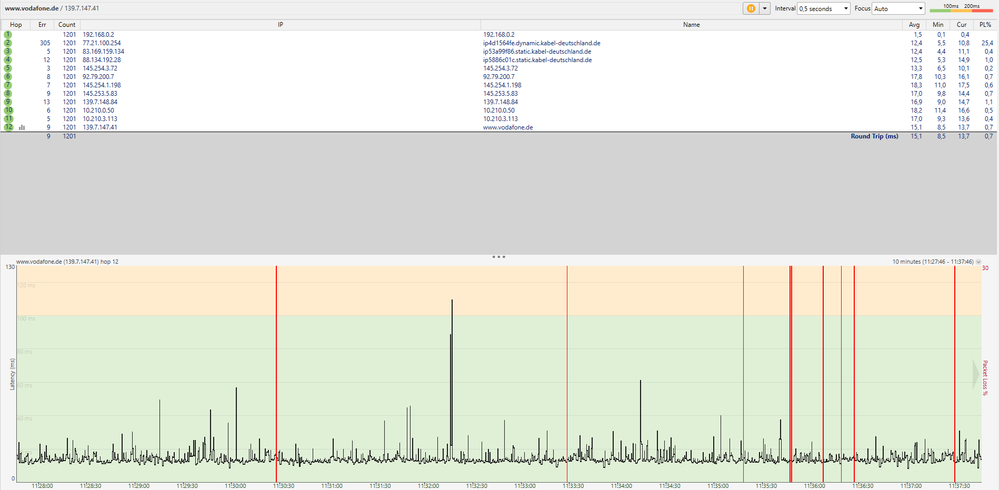Sort by the Err column header

pos(41,23)
